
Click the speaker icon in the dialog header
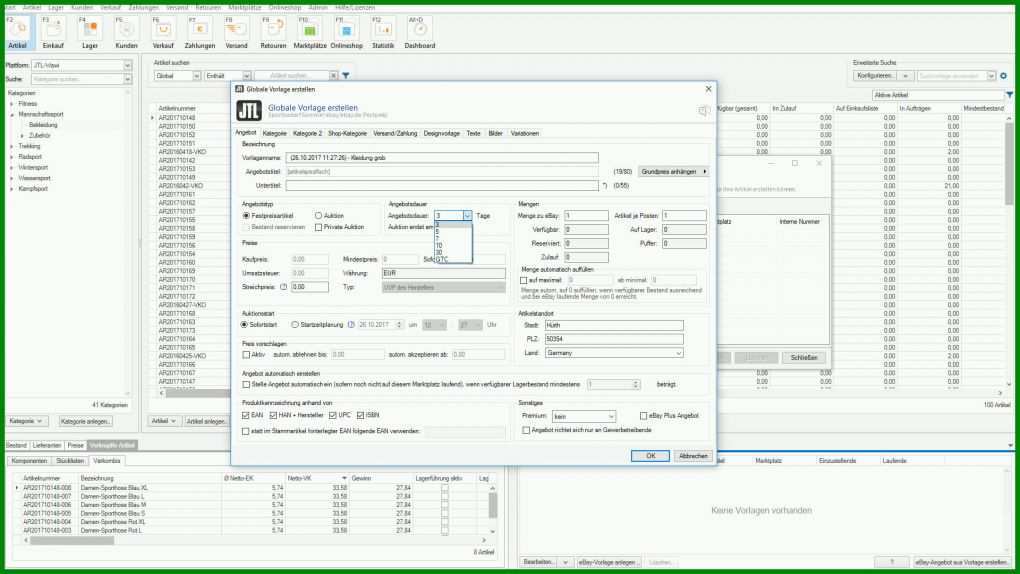(703, 111)
